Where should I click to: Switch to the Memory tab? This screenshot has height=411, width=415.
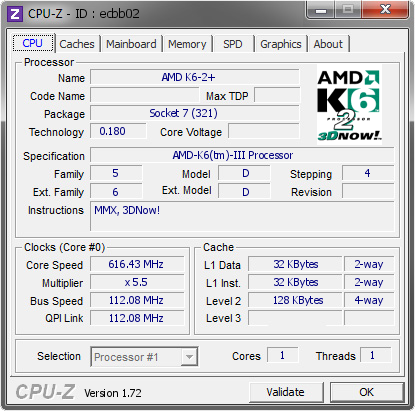tap(187, 44)
